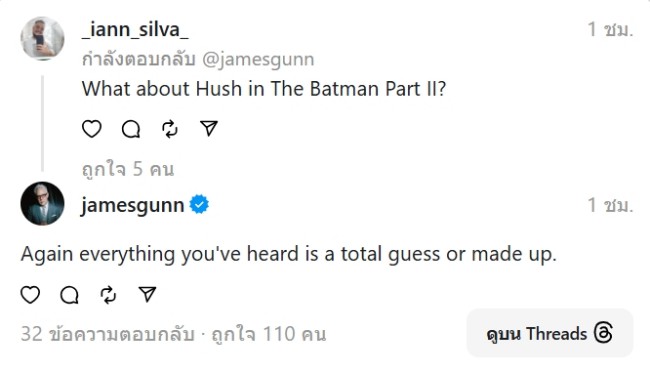The image size is (650, 372).
Task: Open the _iann_silva_ username link
Action: point(135,29)
